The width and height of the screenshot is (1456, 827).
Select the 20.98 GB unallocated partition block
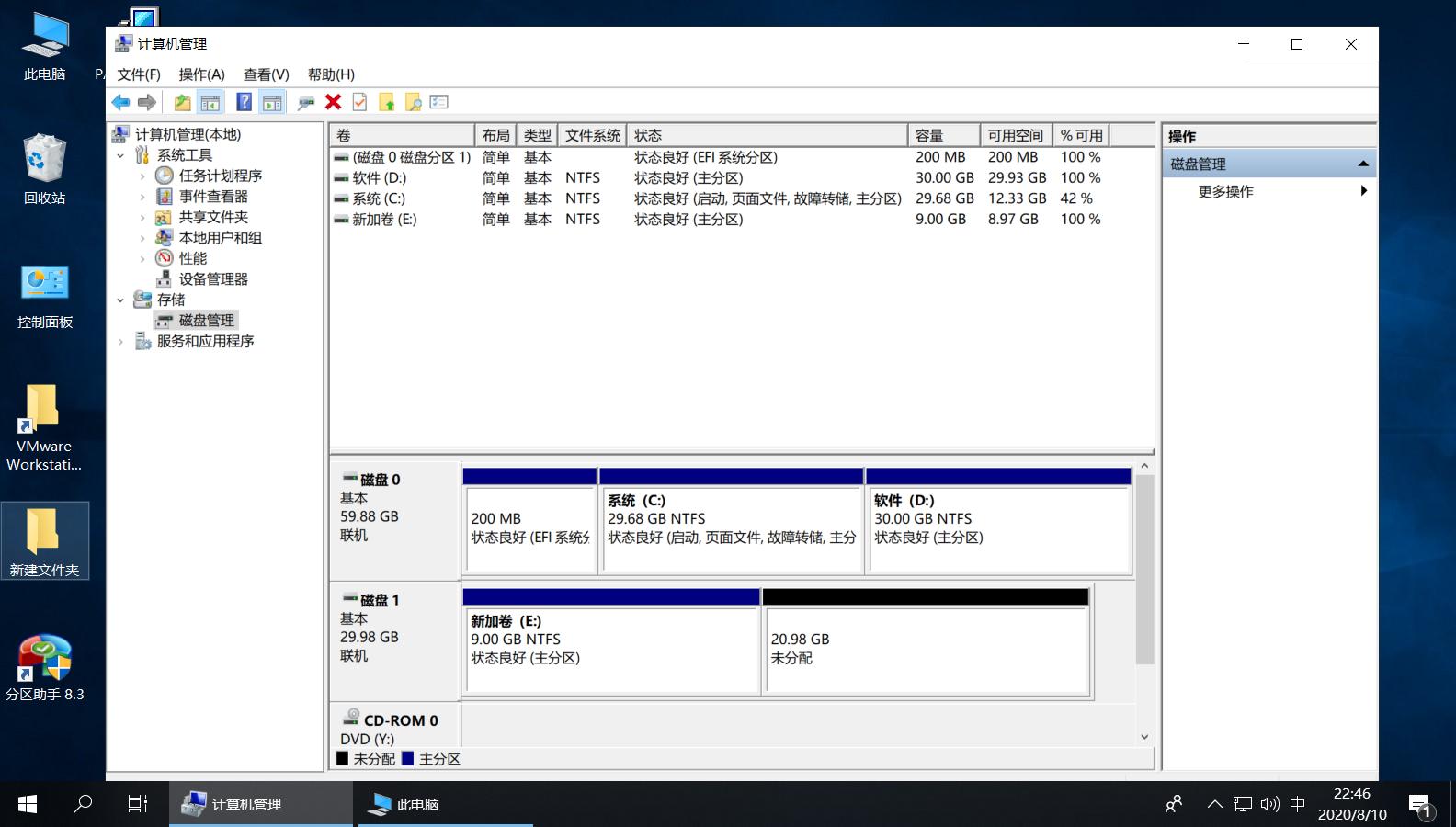click(x=926, y=648)
